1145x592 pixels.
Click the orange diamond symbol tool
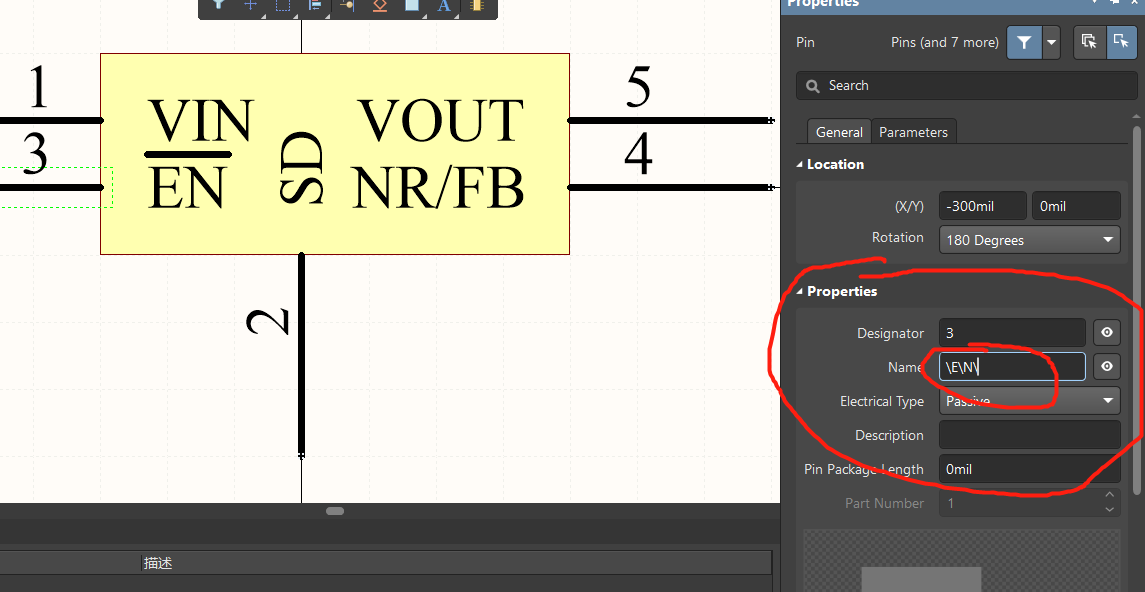380,5
